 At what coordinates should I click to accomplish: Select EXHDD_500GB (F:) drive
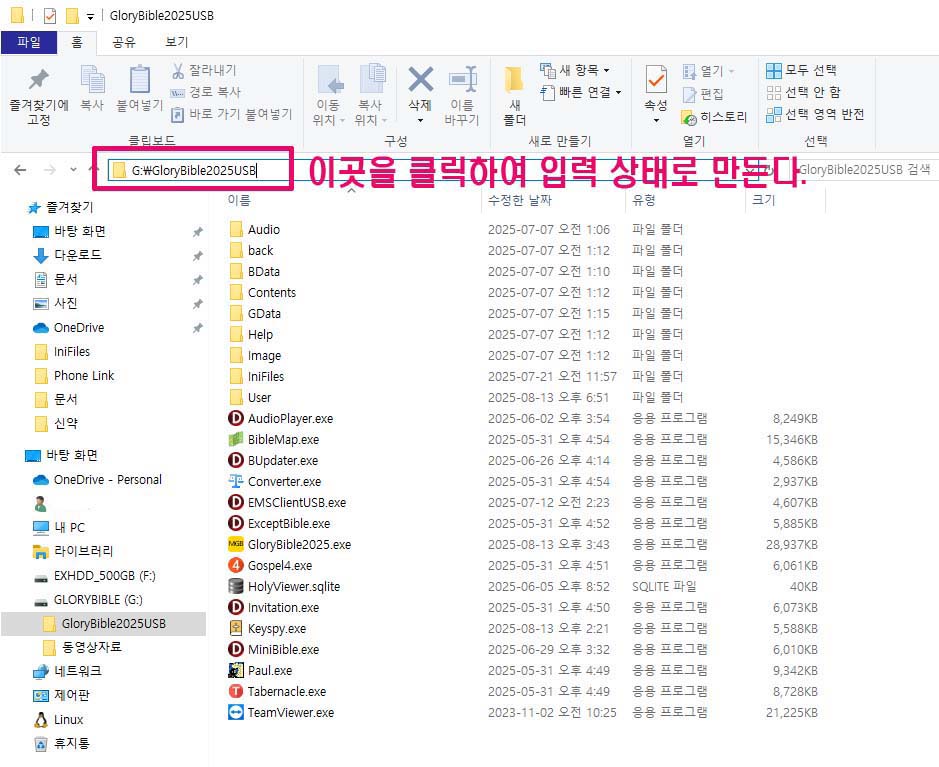pos(104,576)
